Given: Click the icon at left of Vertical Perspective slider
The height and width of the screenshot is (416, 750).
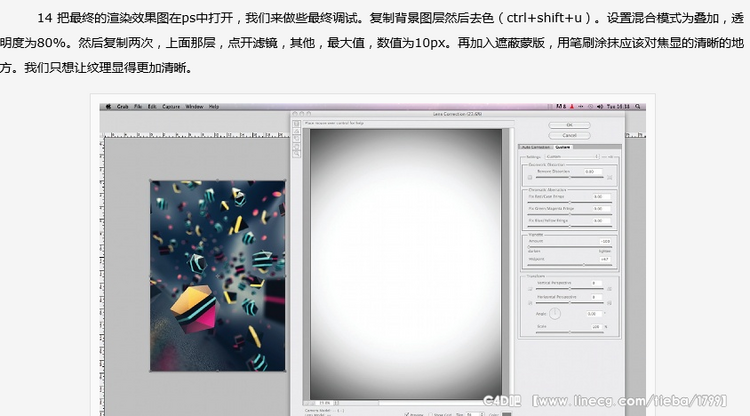Looking at the screenshot, I should (x=530, y=289).
